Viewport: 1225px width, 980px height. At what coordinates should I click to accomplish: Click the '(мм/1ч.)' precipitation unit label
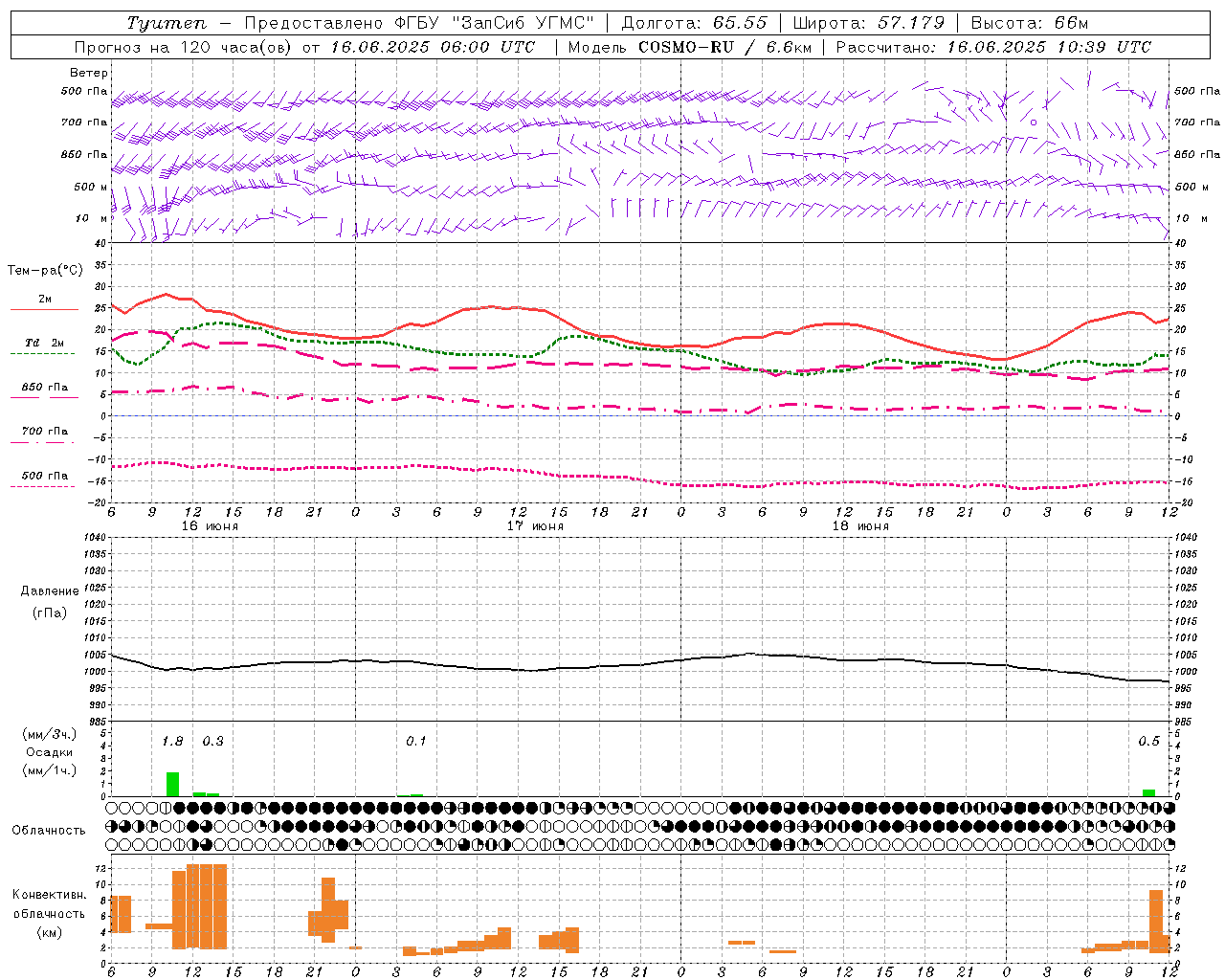tap(50, 770)
